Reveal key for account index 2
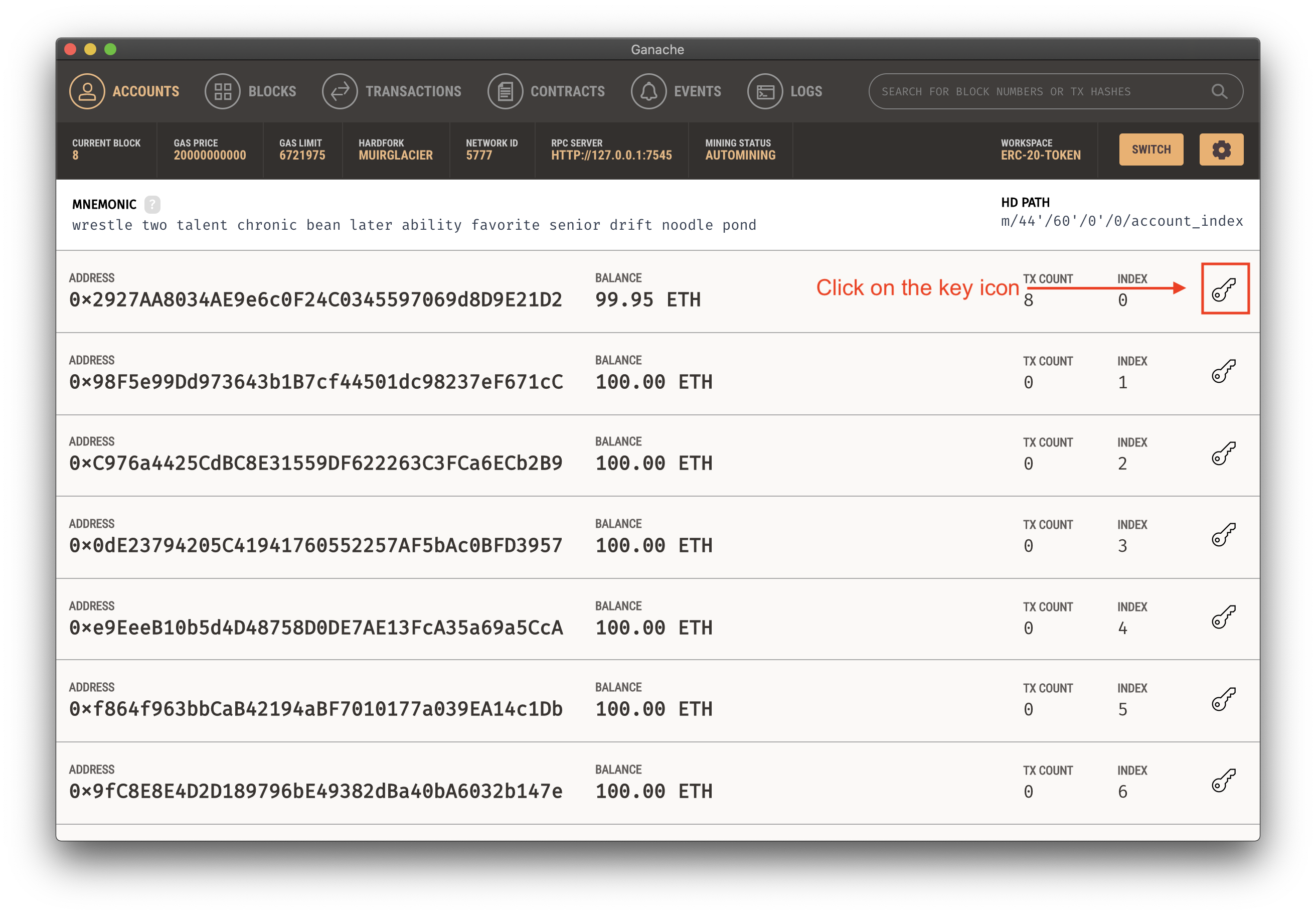1316x915 pixels. [x=1224, y=453]
